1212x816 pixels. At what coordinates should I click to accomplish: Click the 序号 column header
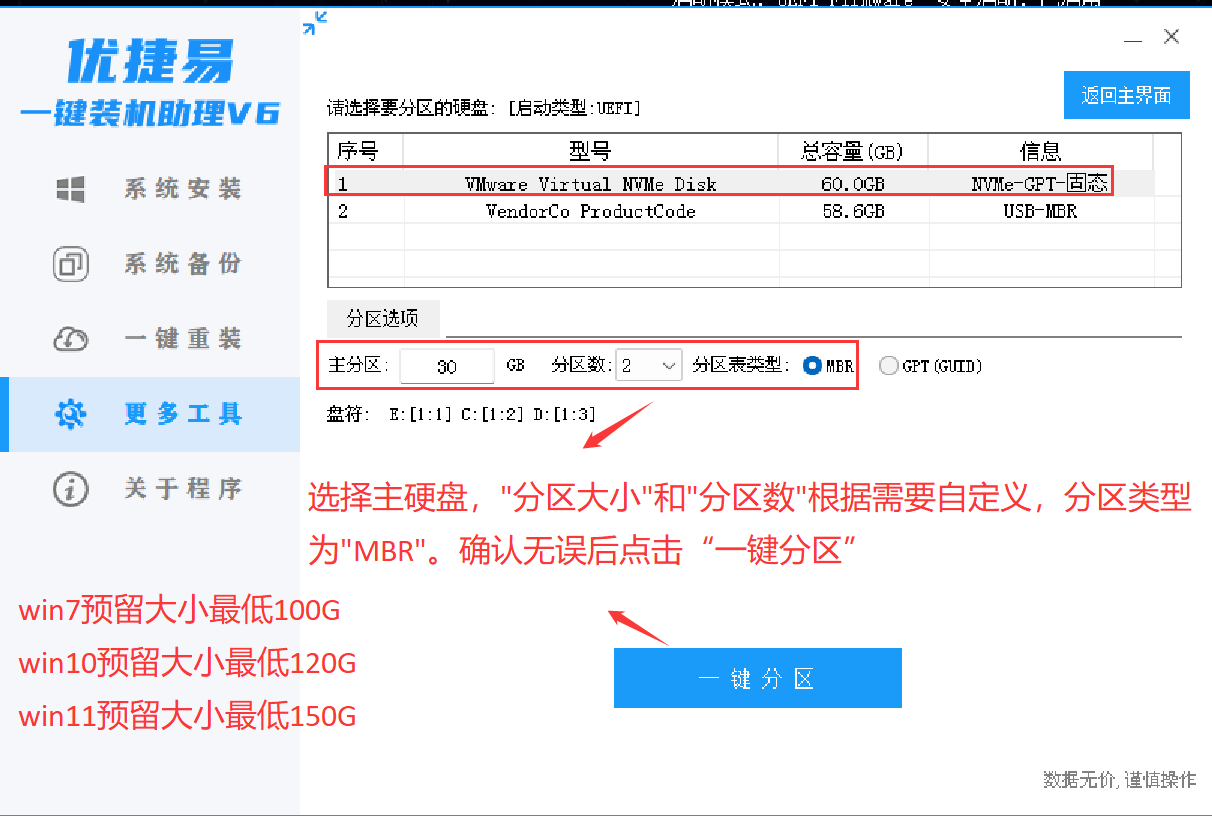pos(366,151)
